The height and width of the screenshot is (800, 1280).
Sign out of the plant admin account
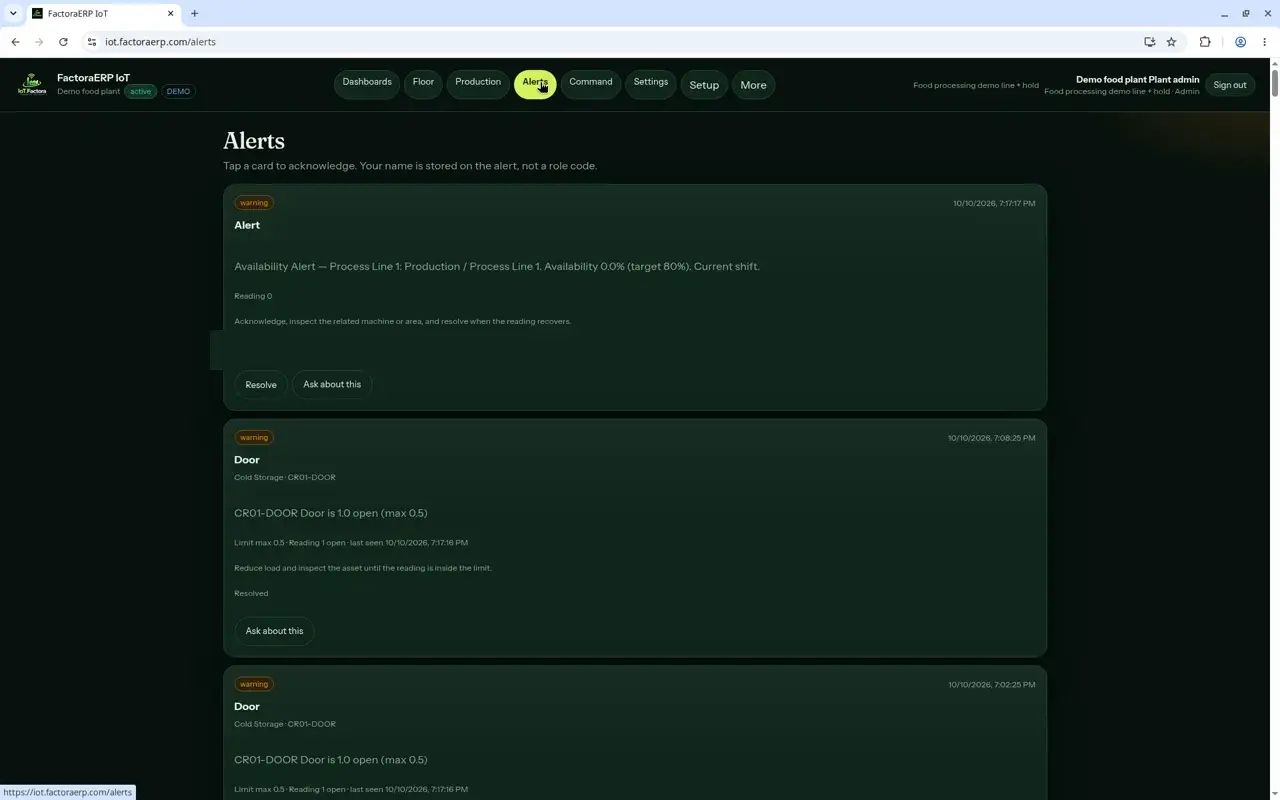[1230, 85]
